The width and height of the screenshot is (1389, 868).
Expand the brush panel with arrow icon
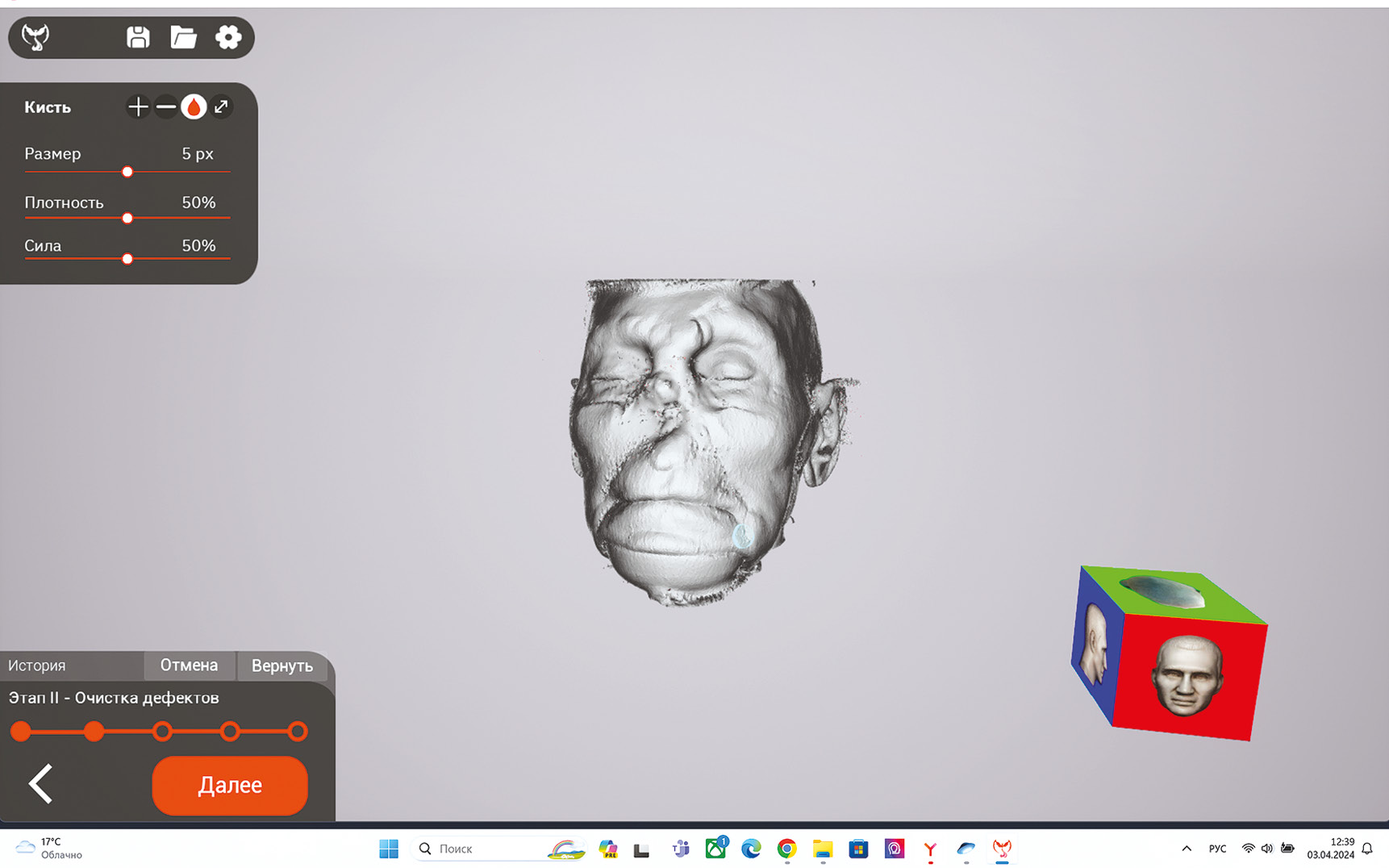click(222, 106)
